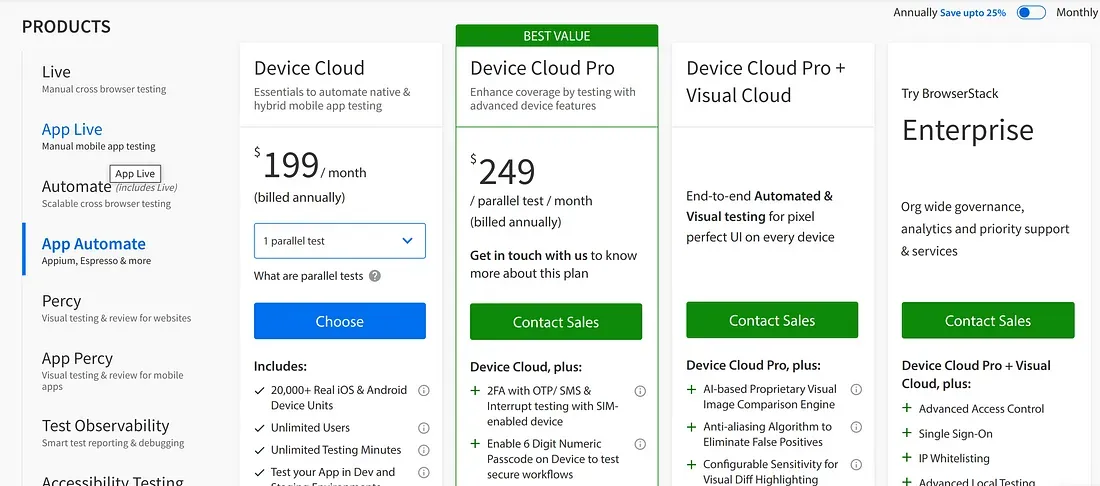Click the Annually billing label
The width and height of the screenshot is (1100, 486).
[x=915, y=13]
